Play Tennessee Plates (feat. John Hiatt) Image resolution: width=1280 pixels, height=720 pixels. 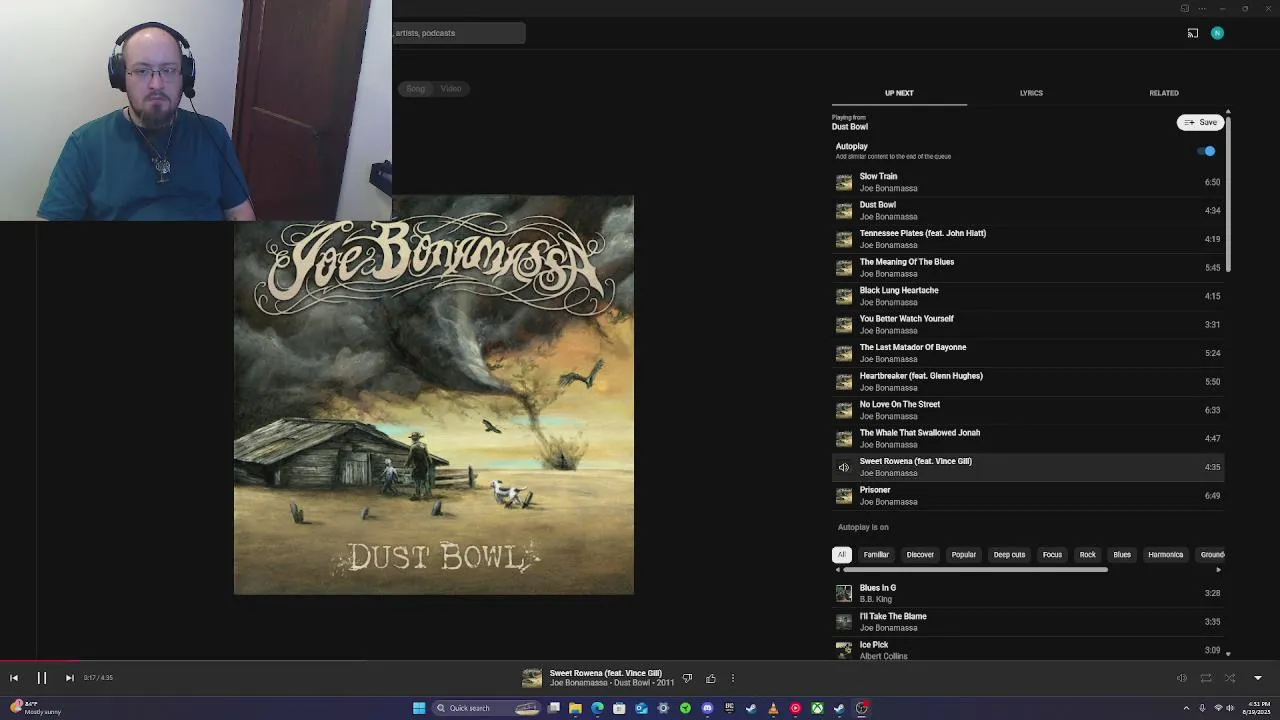point(1028,239)
